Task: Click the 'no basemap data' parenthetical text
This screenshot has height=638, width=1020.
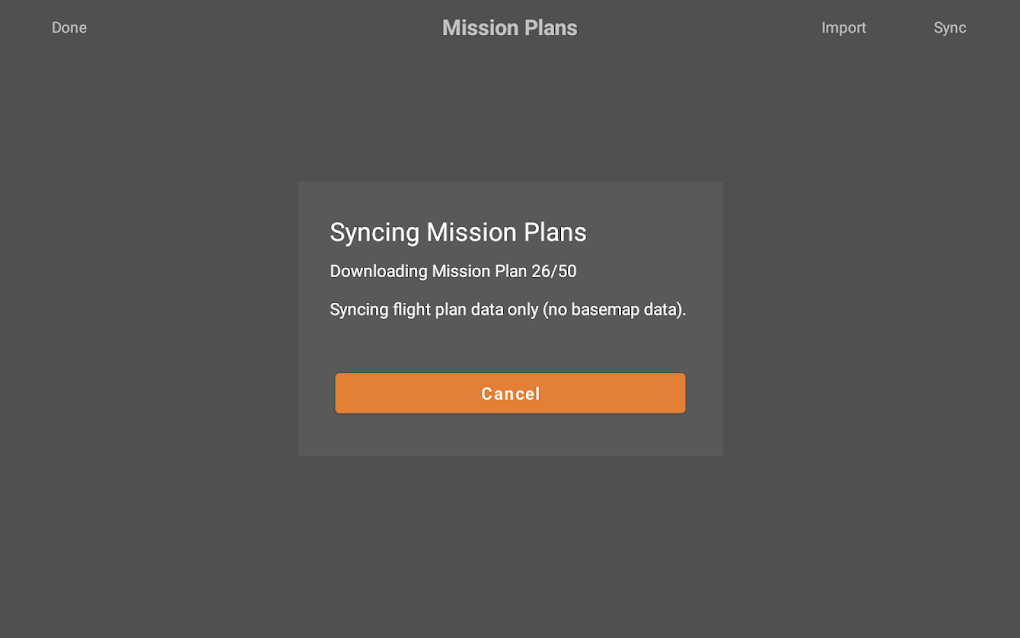Action: (614, 310)
